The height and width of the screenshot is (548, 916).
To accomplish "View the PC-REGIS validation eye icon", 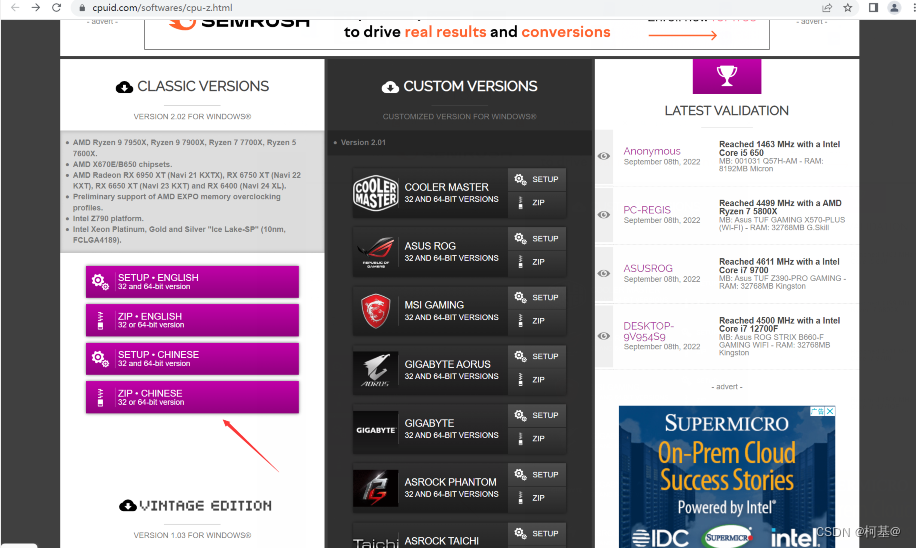I will [604, 214].
